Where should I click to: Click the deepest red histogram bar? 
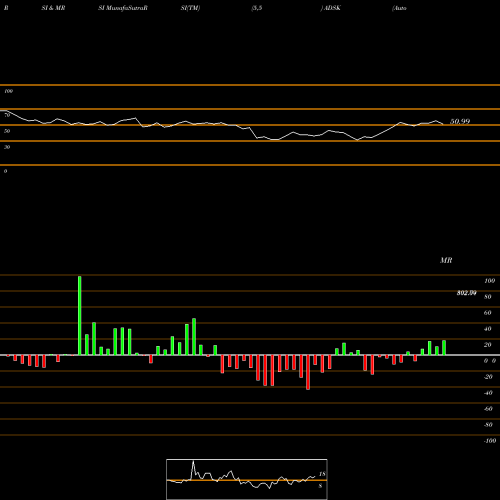click(308, 372)
